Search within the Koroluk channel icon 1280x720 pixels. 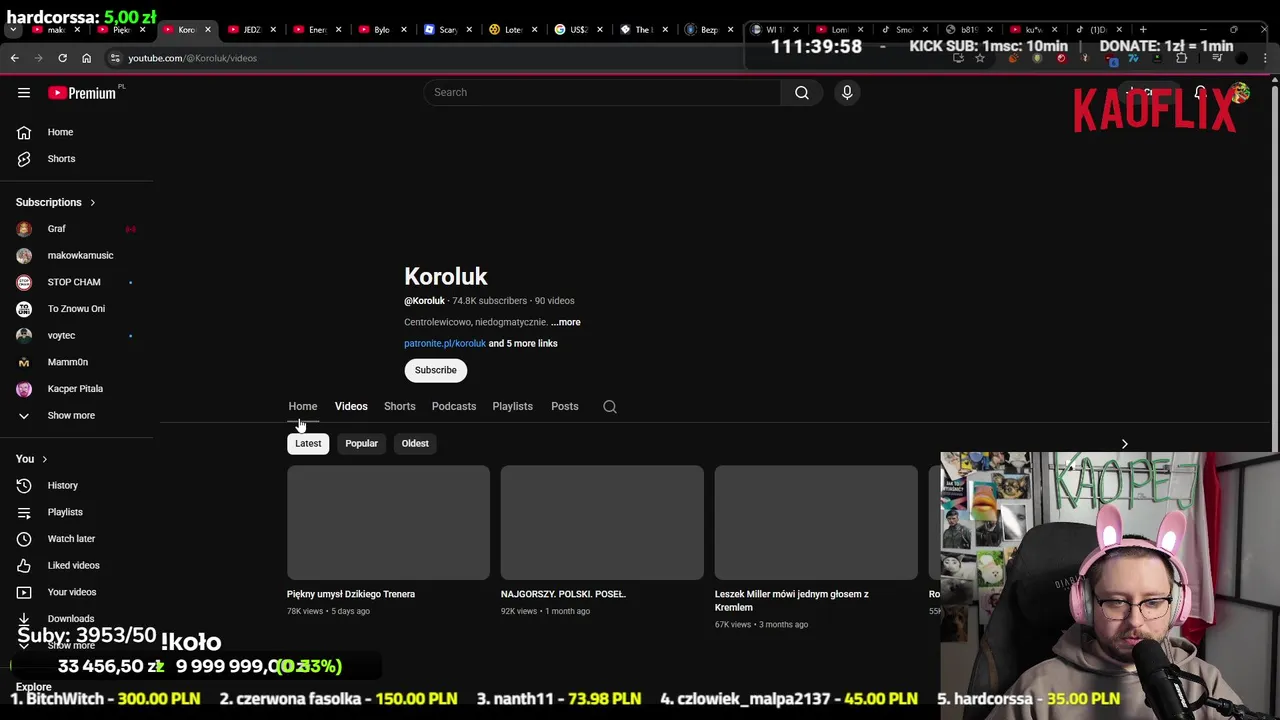(610, 407)
